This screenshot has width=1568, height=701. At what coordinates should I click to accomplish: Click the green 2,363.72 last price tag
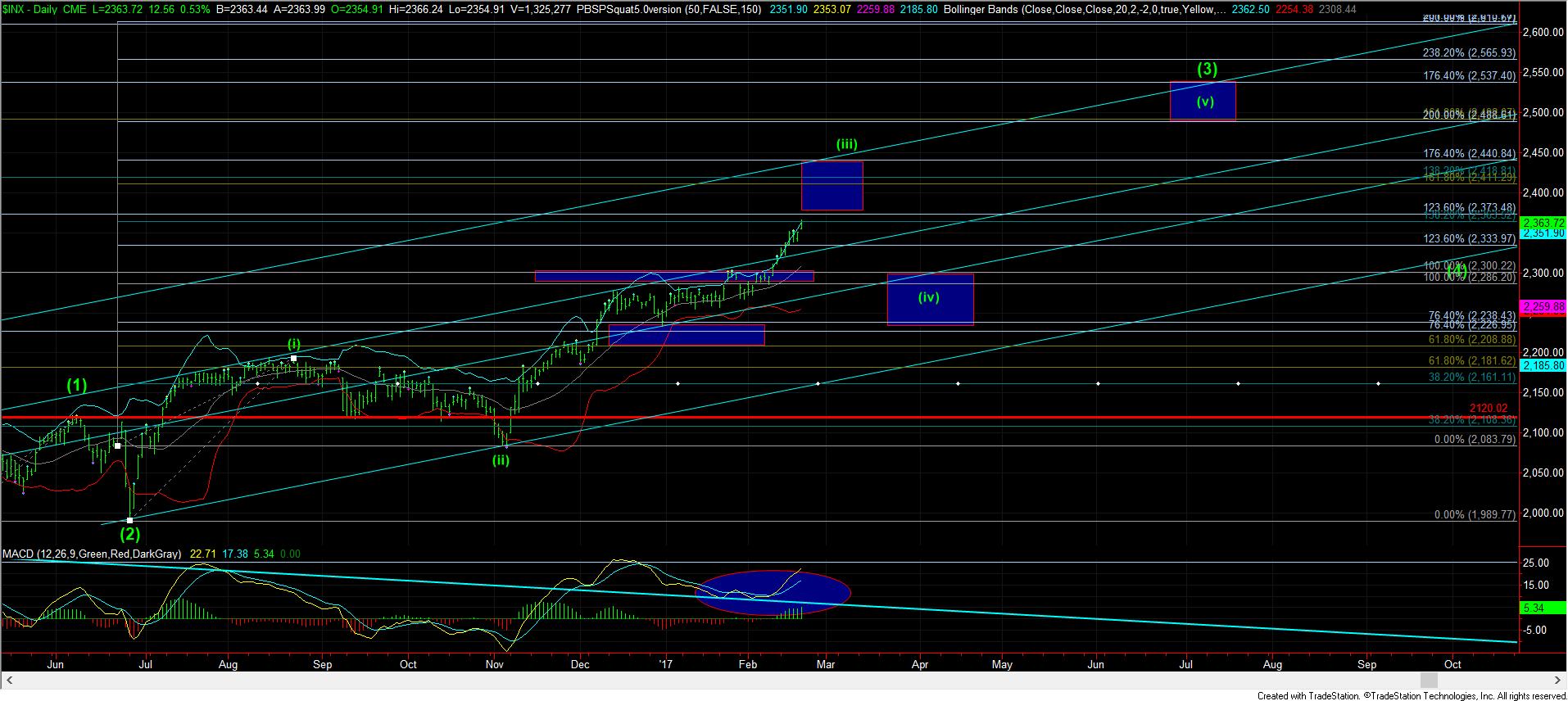coord(1542,223)
